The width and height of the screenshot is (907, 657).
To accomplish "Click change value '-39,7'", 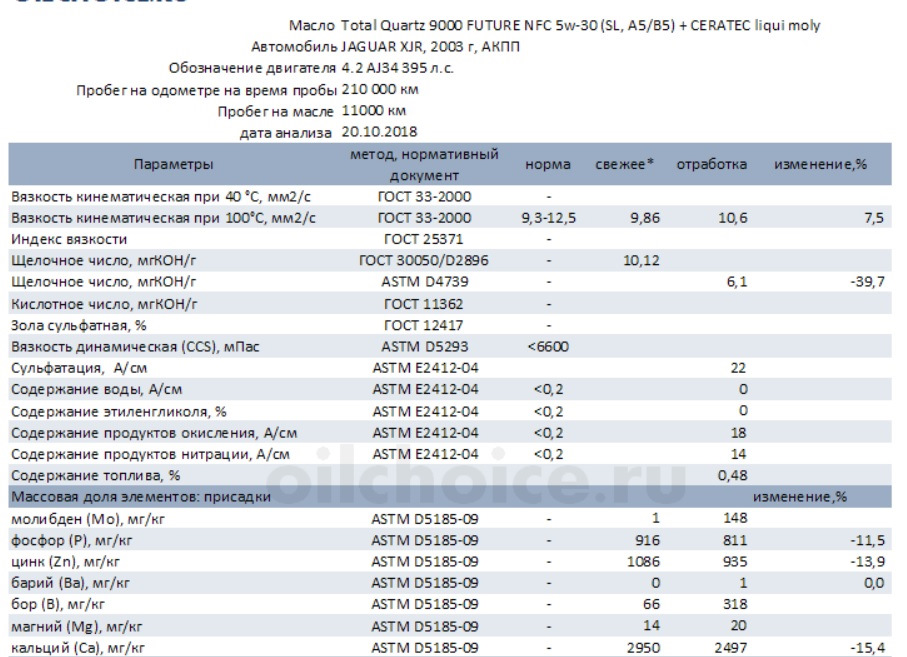I will (867, 282).
